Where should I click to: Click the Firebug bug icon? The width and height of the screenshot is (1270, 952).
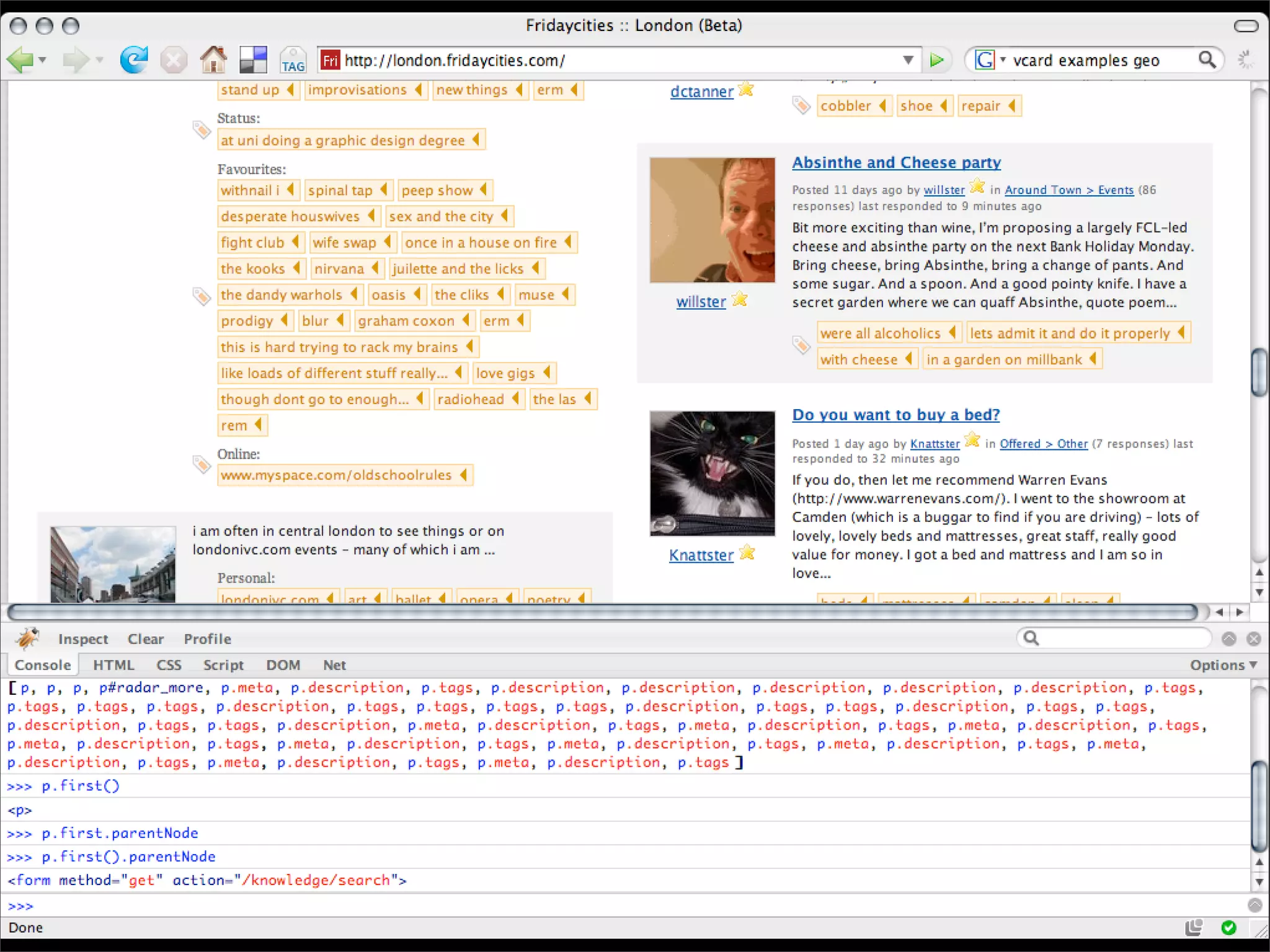click(27, 638)
